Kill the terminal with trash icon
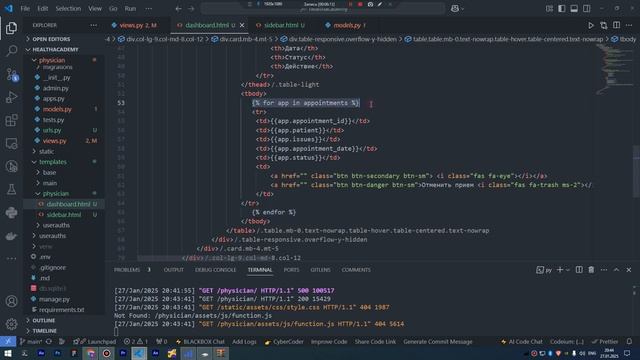Screen dimensions: 640x360 point(591,270)
